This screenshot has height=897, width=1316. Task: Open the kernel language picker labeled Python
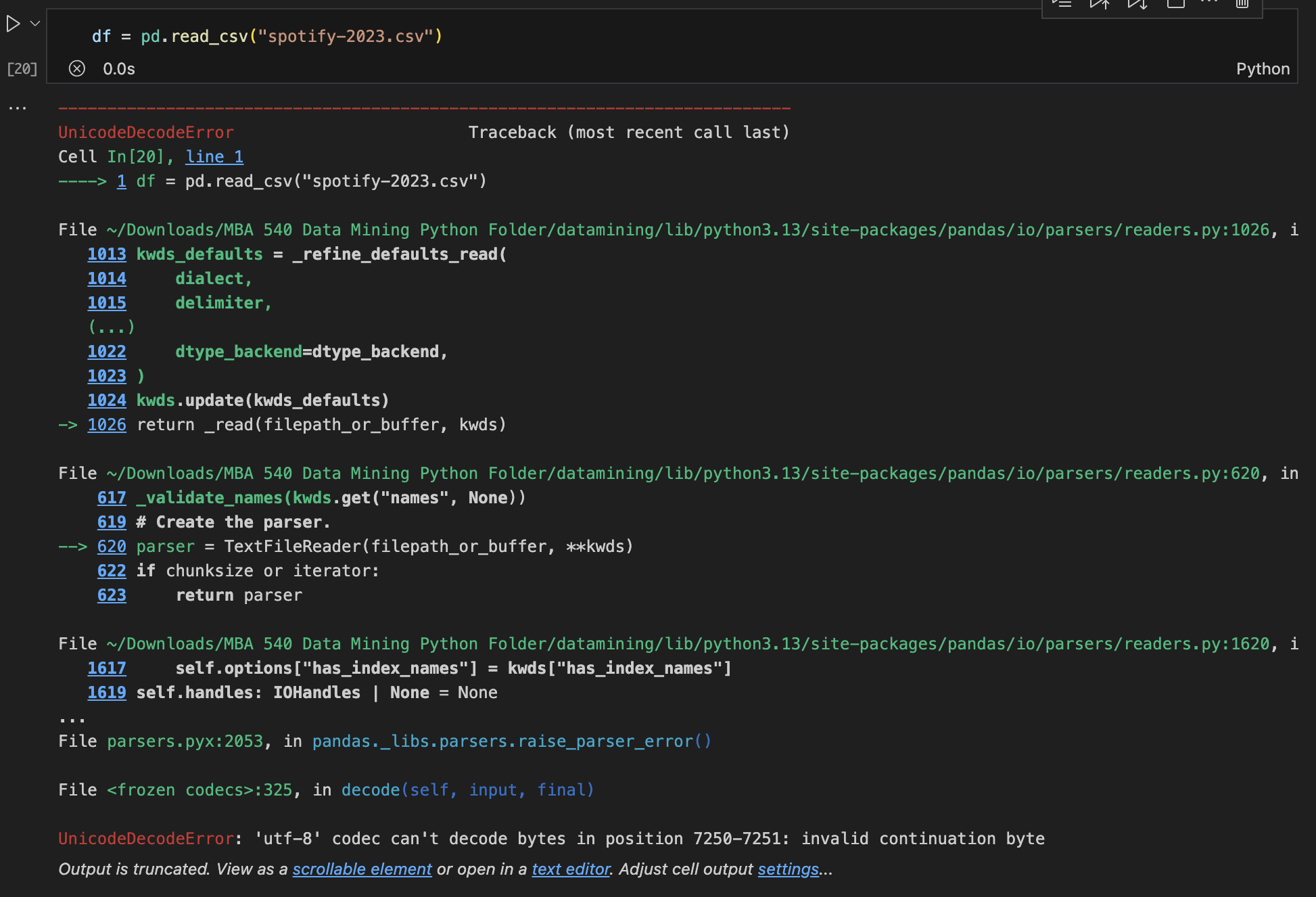click(x=1263, y=68)
